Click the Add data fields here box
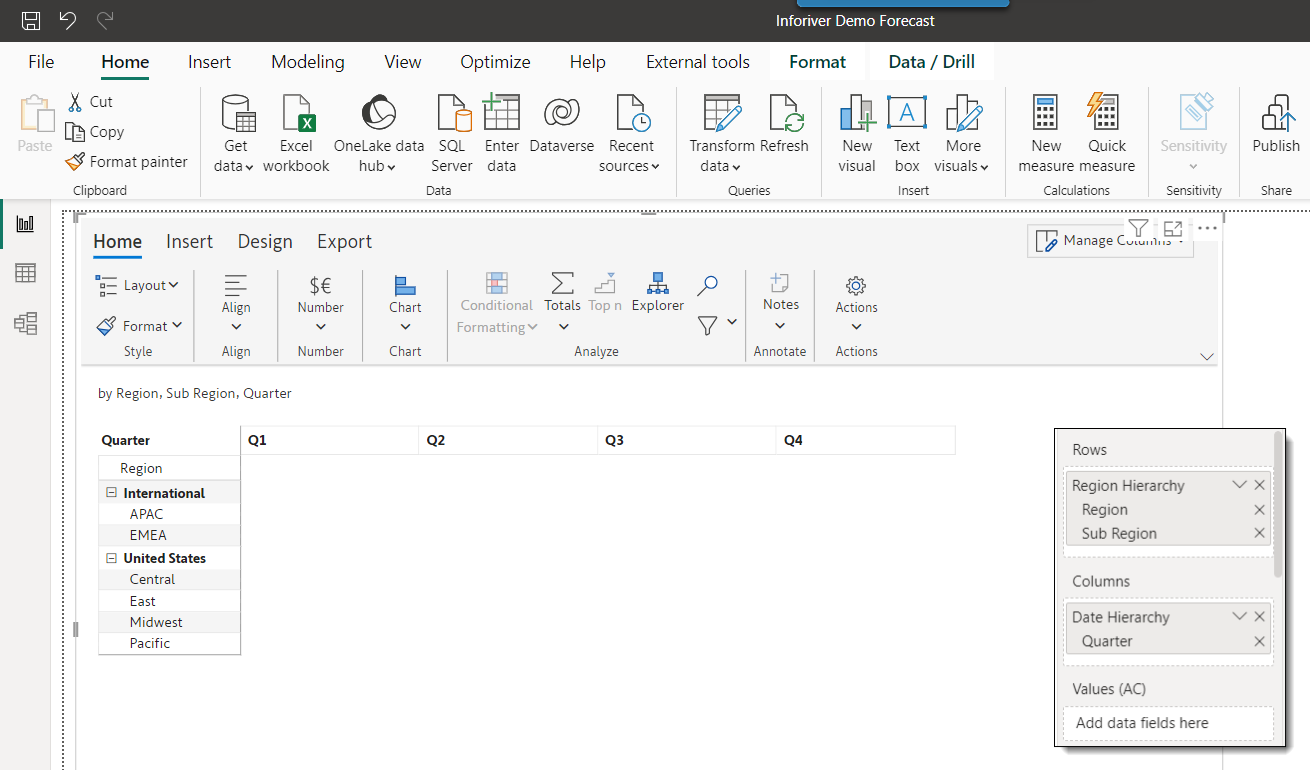The height and width of the screenshot is (770, 1310). coord(1167,723)
